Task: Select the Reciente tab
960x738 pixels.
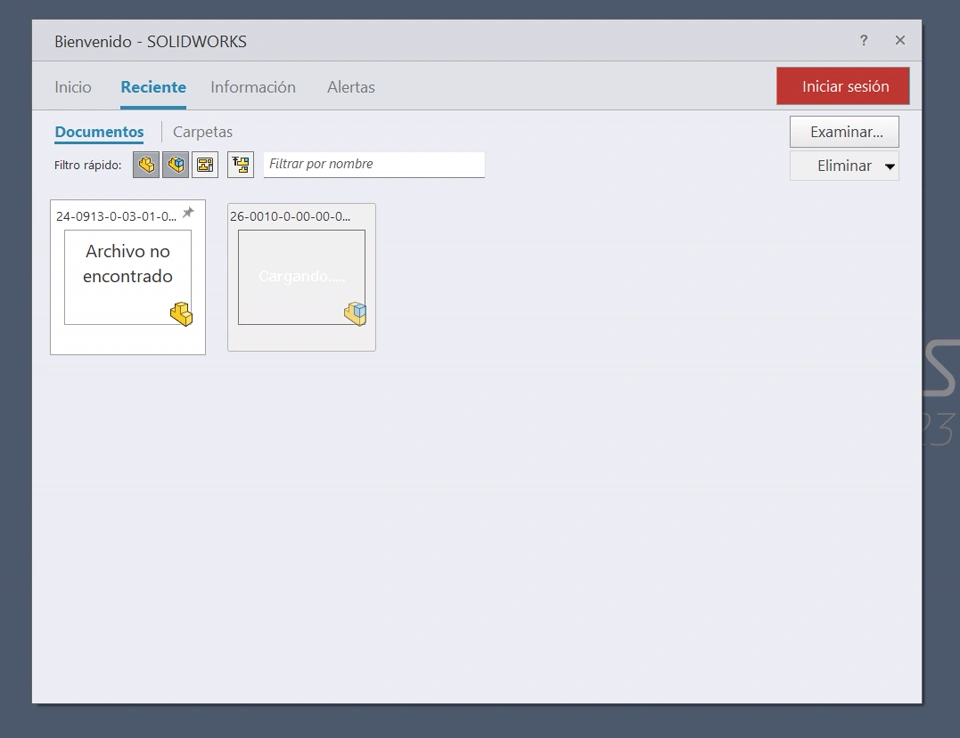Action: [x=153, y=87]
